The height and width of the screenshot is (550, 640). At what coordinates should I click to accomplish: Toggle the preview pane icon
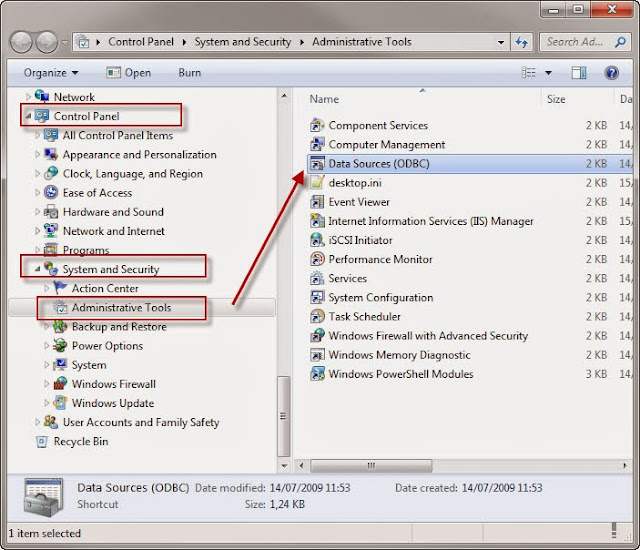click(x=578, y=73)
